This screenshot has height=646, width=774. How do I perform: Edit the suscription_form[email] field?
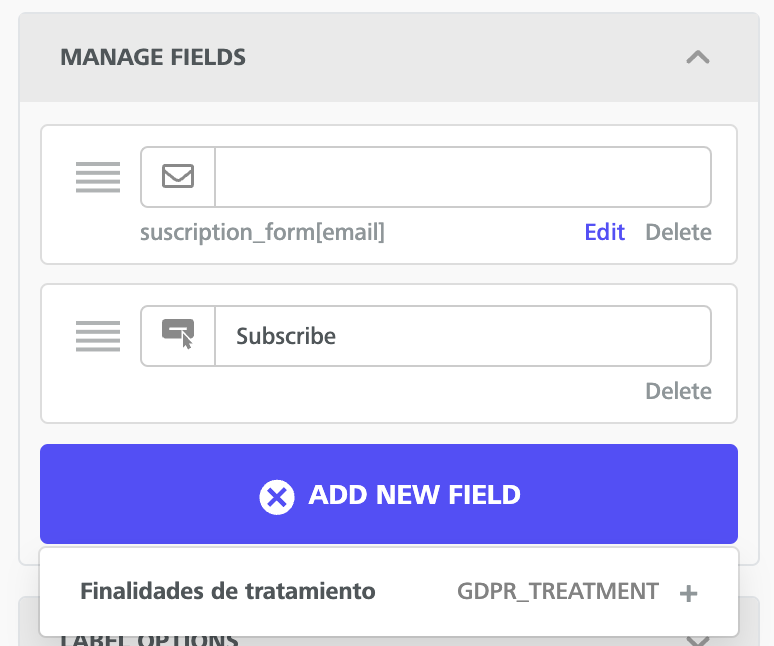pos(605,232)
